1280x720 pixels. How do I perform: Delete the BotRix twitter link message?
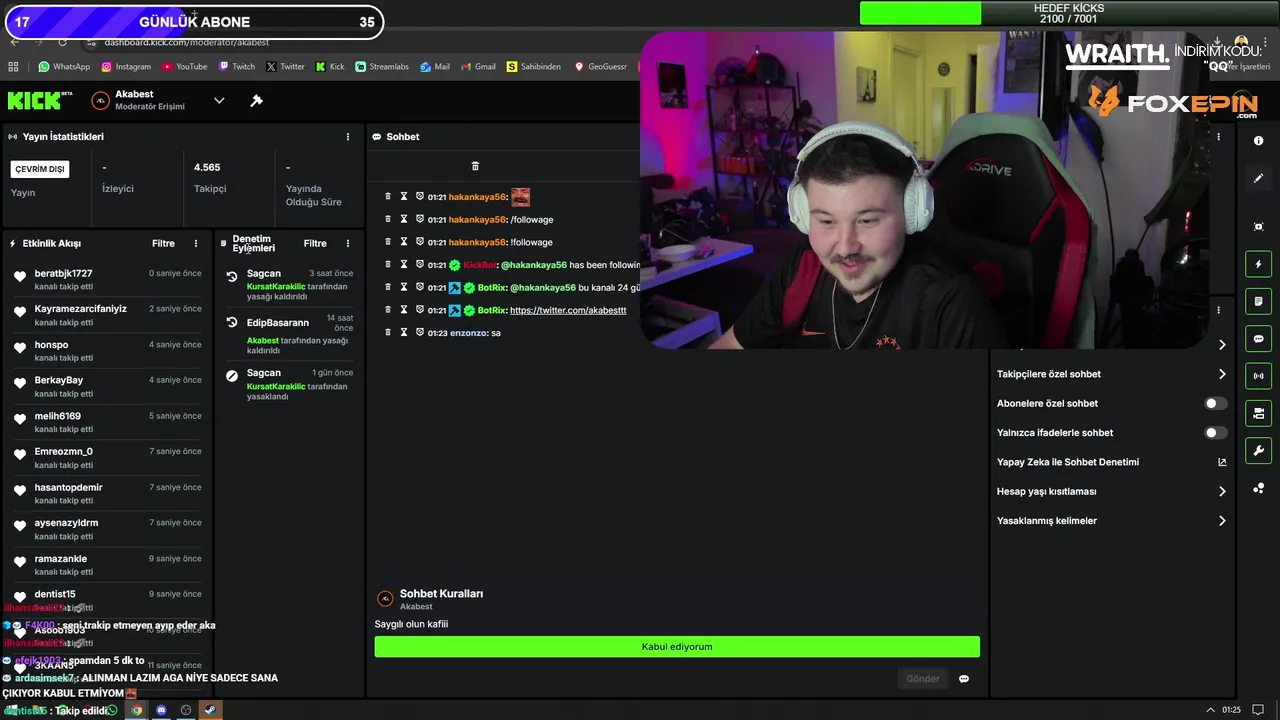[x=388, y=310]
